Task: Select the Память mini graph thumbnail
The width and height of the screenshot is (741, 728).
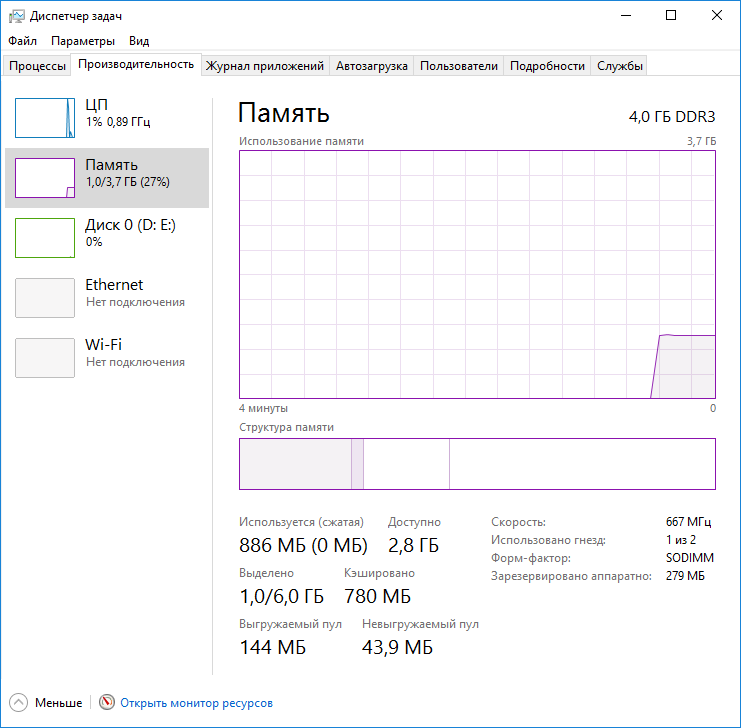Action: click(45, 178)
